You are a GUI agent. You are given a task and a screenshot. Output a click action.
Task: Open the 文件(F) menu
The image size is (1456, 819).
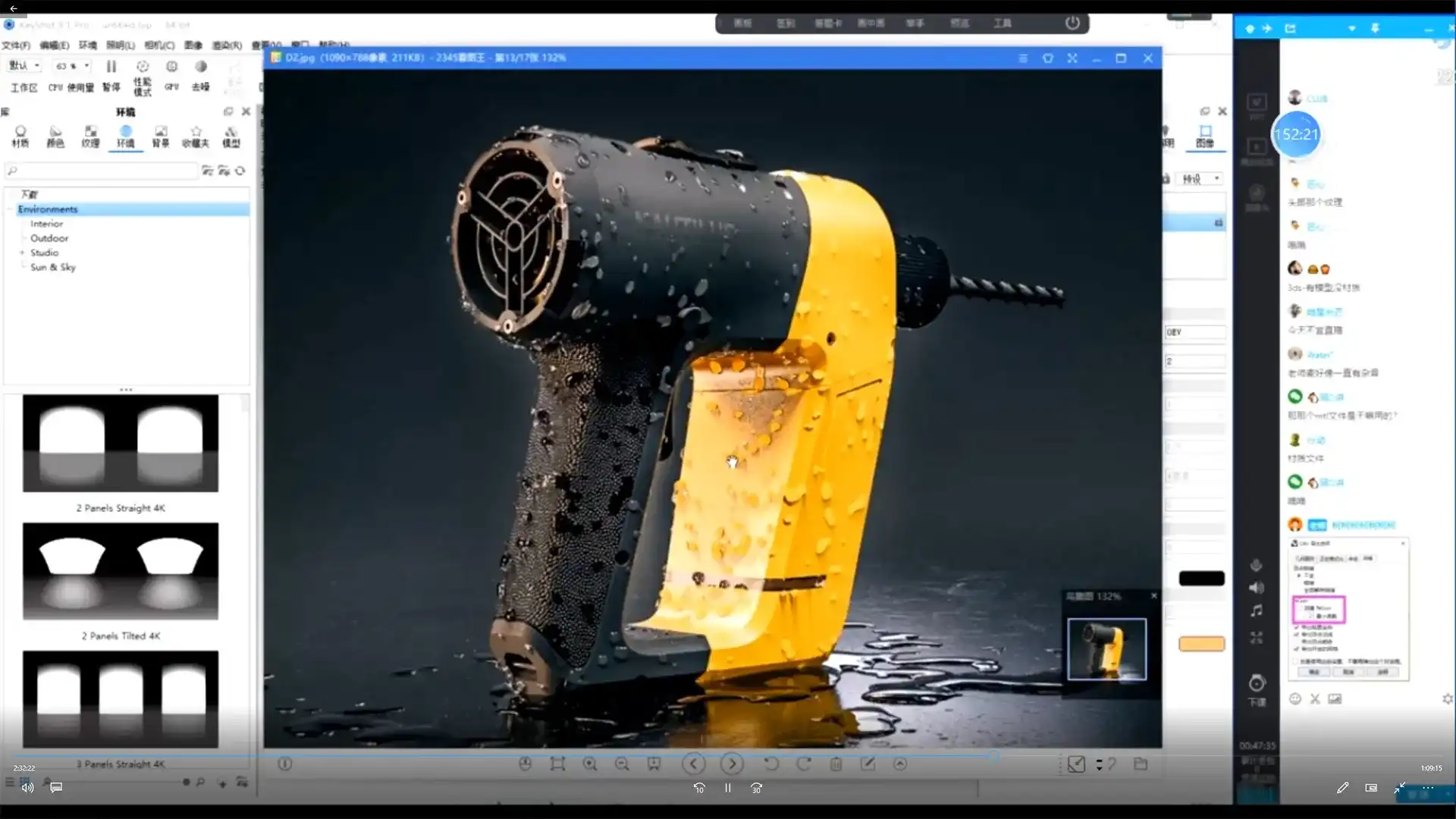16,45
